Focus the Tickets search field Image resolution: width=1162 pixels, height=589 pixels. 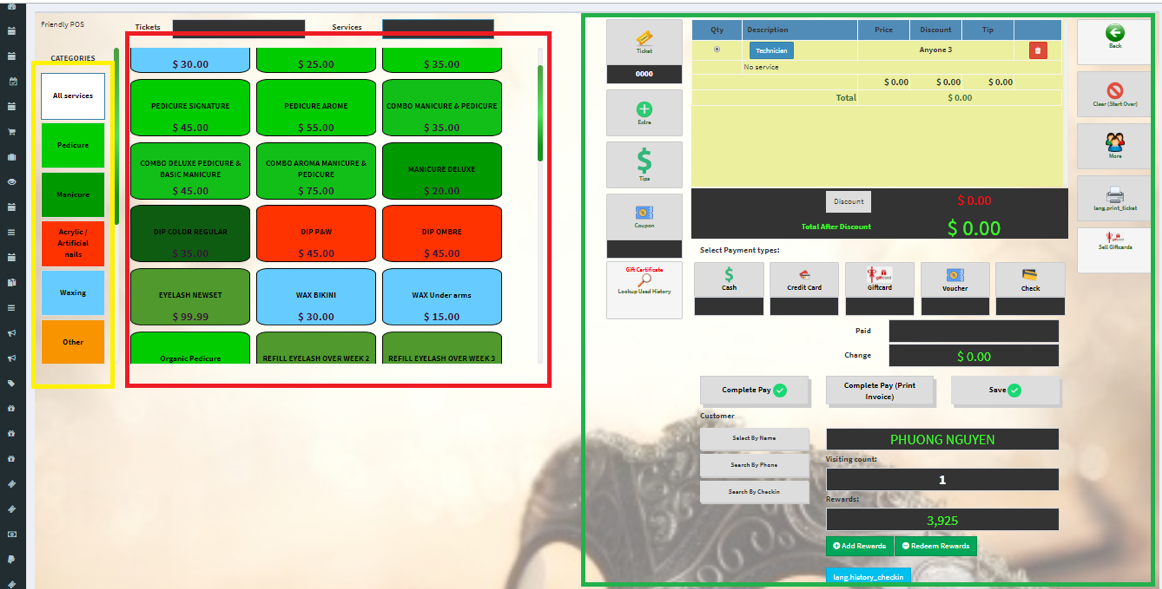239,27
